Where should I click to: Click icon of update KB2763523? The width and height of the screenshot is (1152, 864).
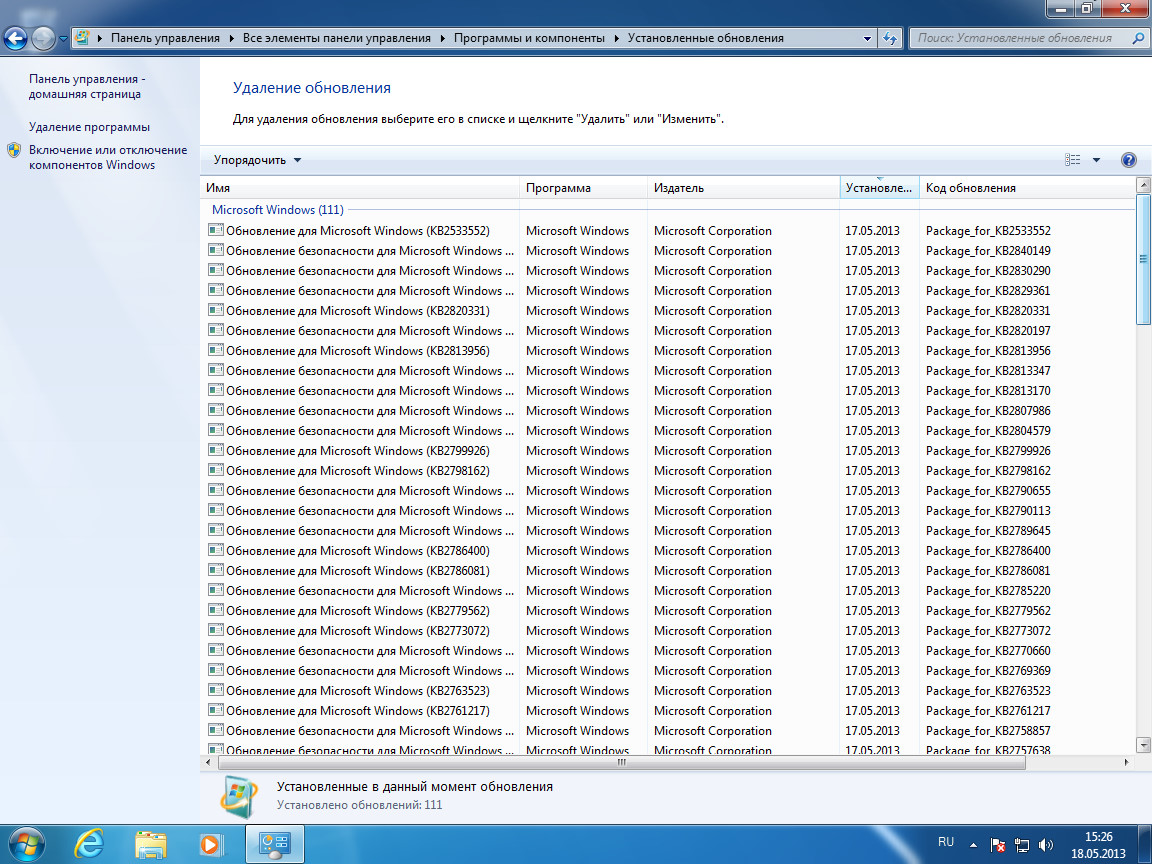[x=216, y=691]
